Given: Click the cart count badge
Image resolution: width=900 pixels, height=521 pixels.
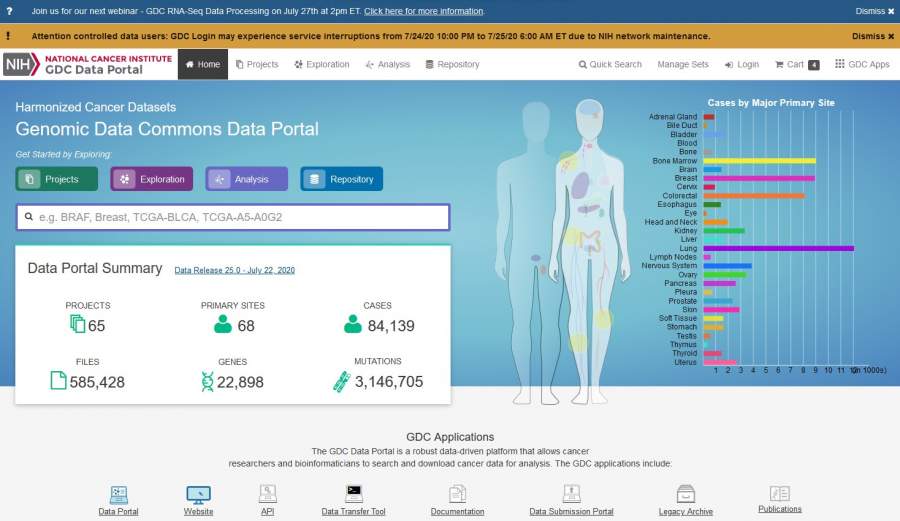Looking at the screenshot, I should pos(813,65).
